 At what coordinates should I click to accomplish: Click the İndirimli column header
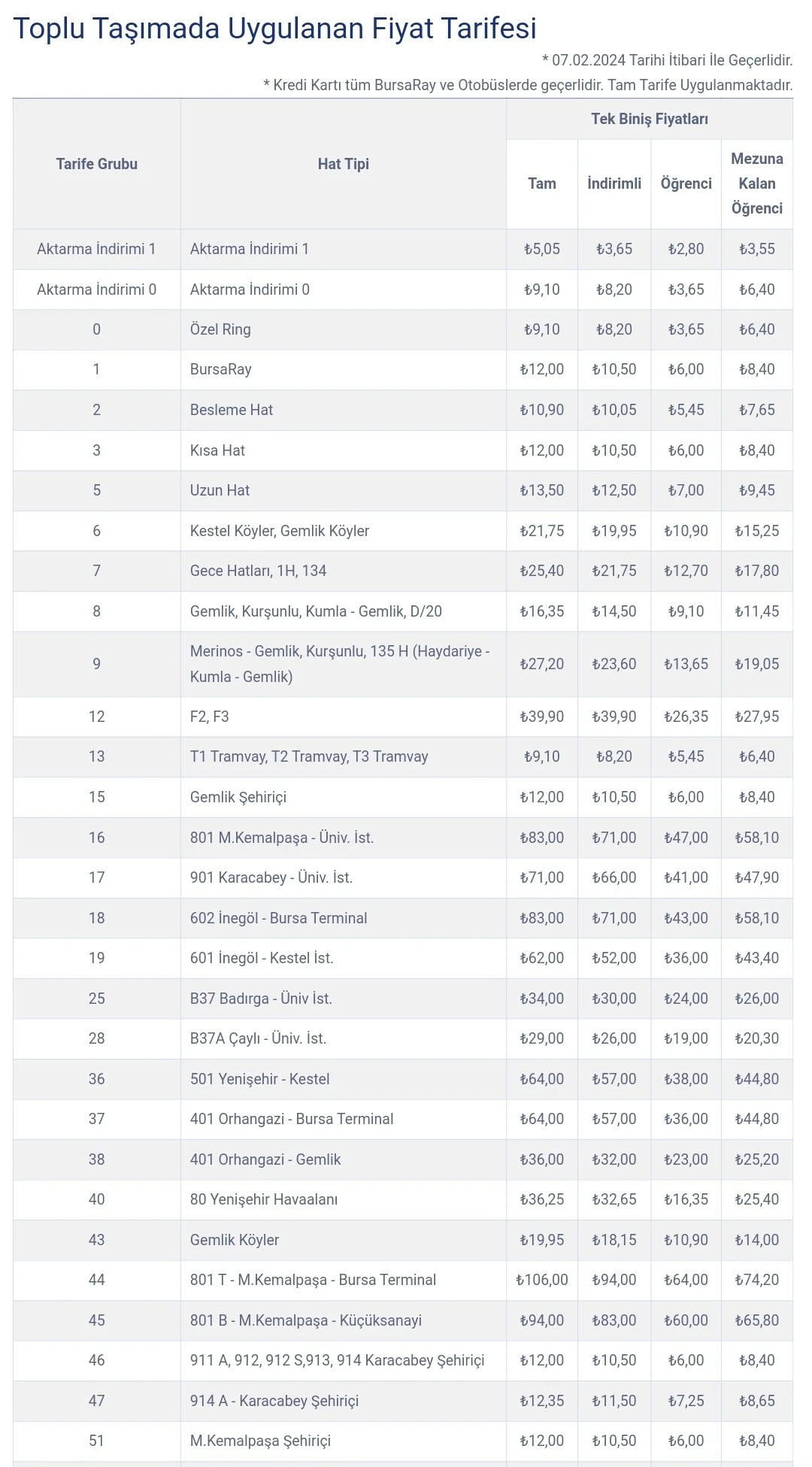[614, 183]
